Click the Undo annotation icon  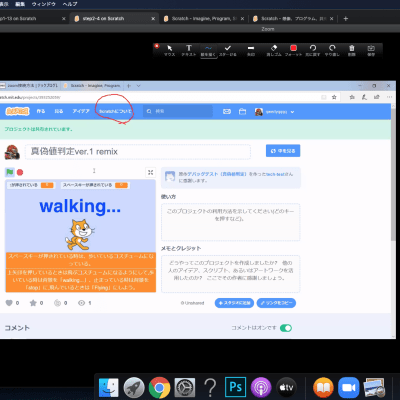[313, 50]
